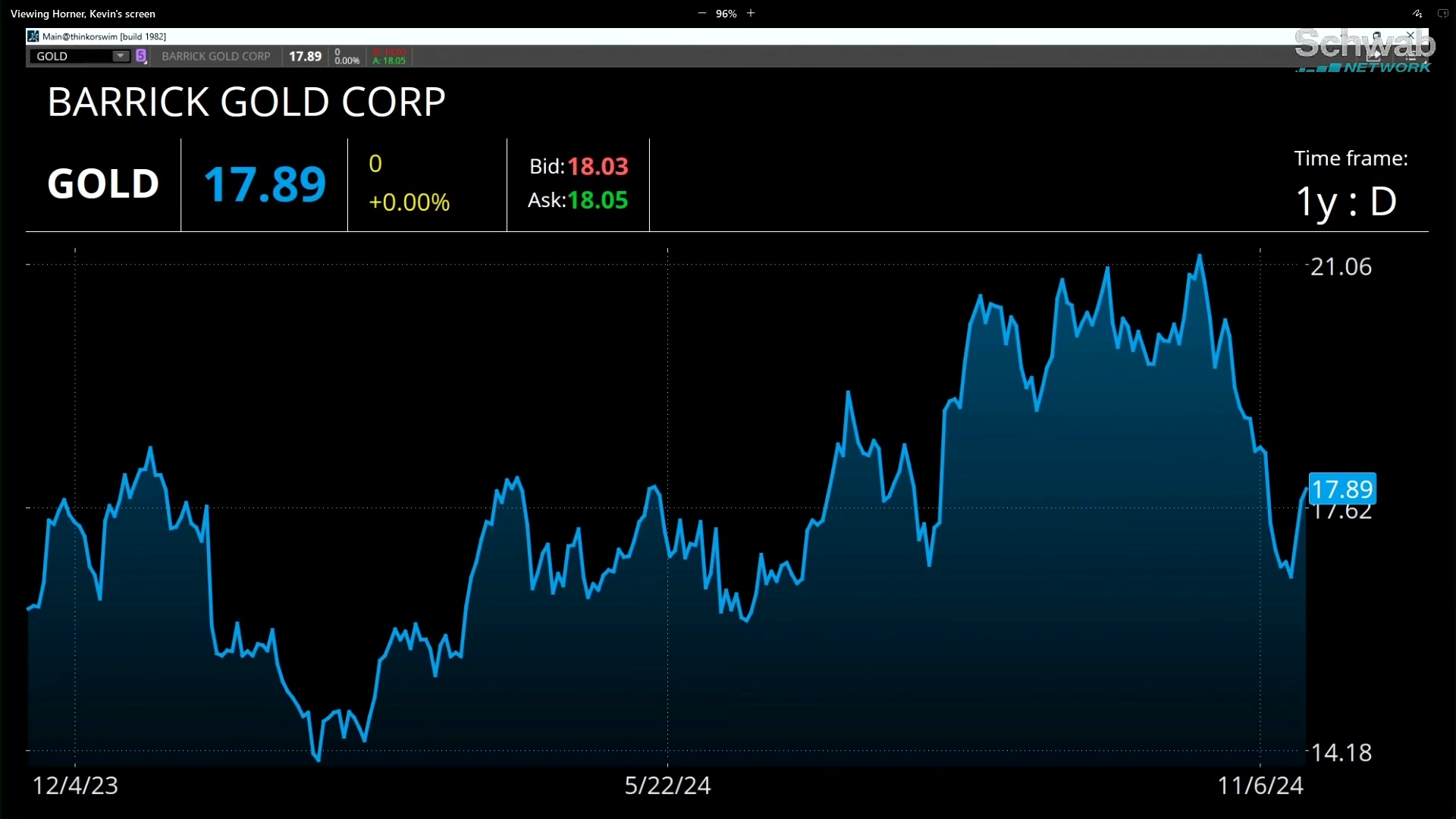The image size is (1456, 819).
Task: Open the GOLD symbol dropdown arrow
Action: (x=120, y=56)
